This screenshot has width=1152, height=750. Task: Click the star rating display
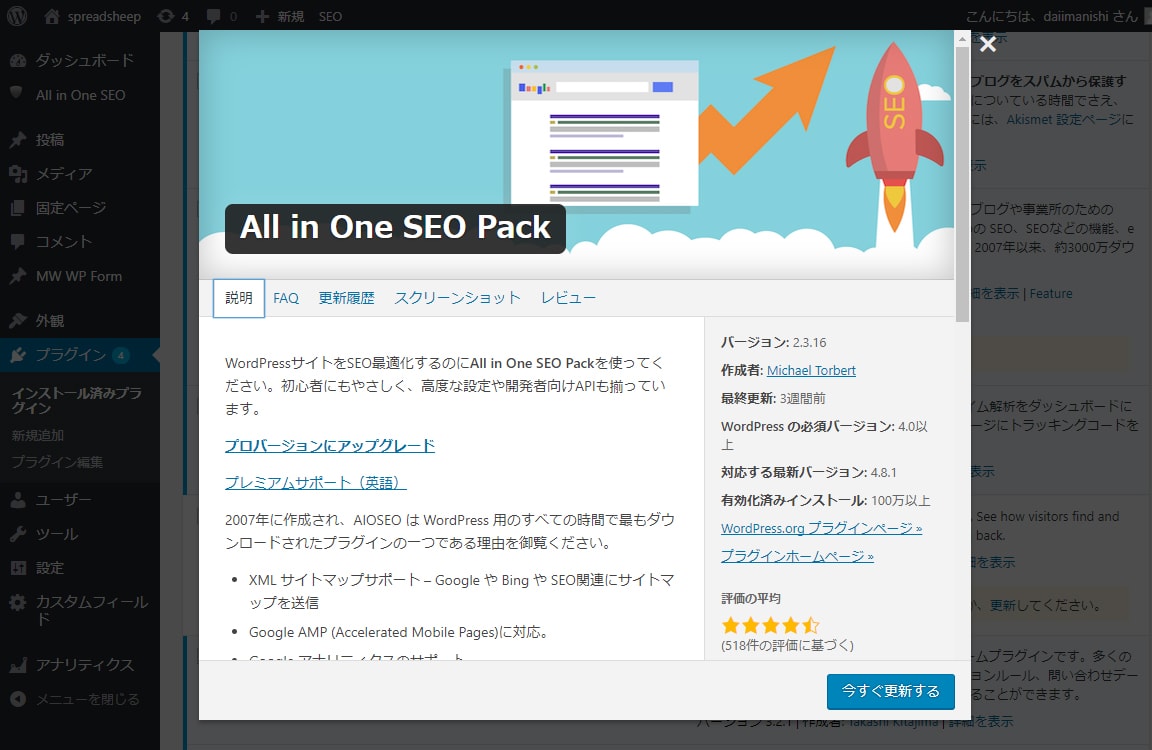click(x=770, y=626)
